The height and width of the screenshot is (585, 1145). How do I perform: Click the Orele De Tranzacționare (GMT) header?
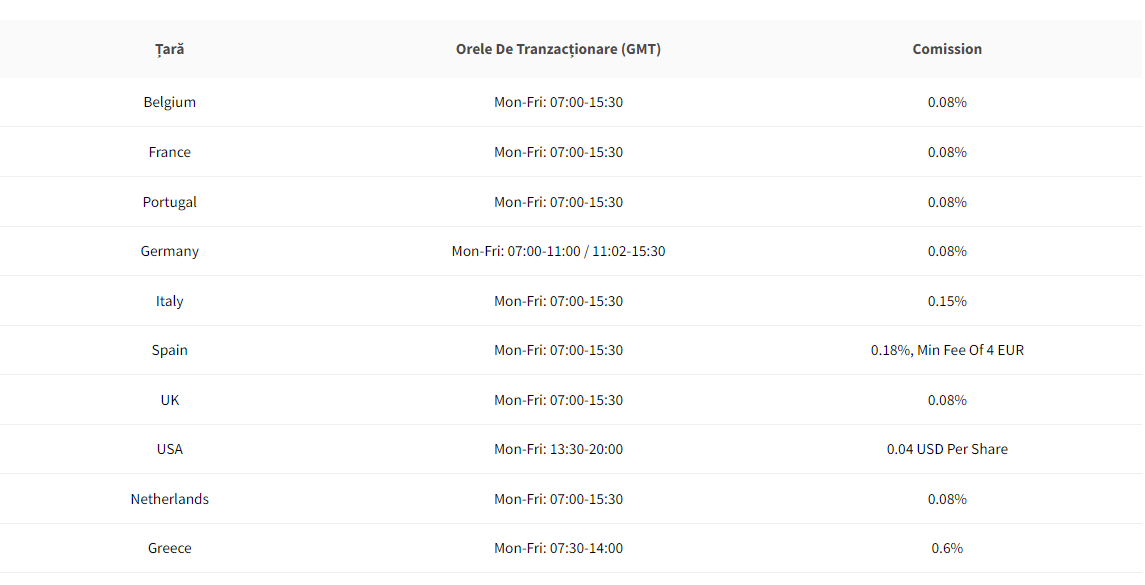point(558,49)
